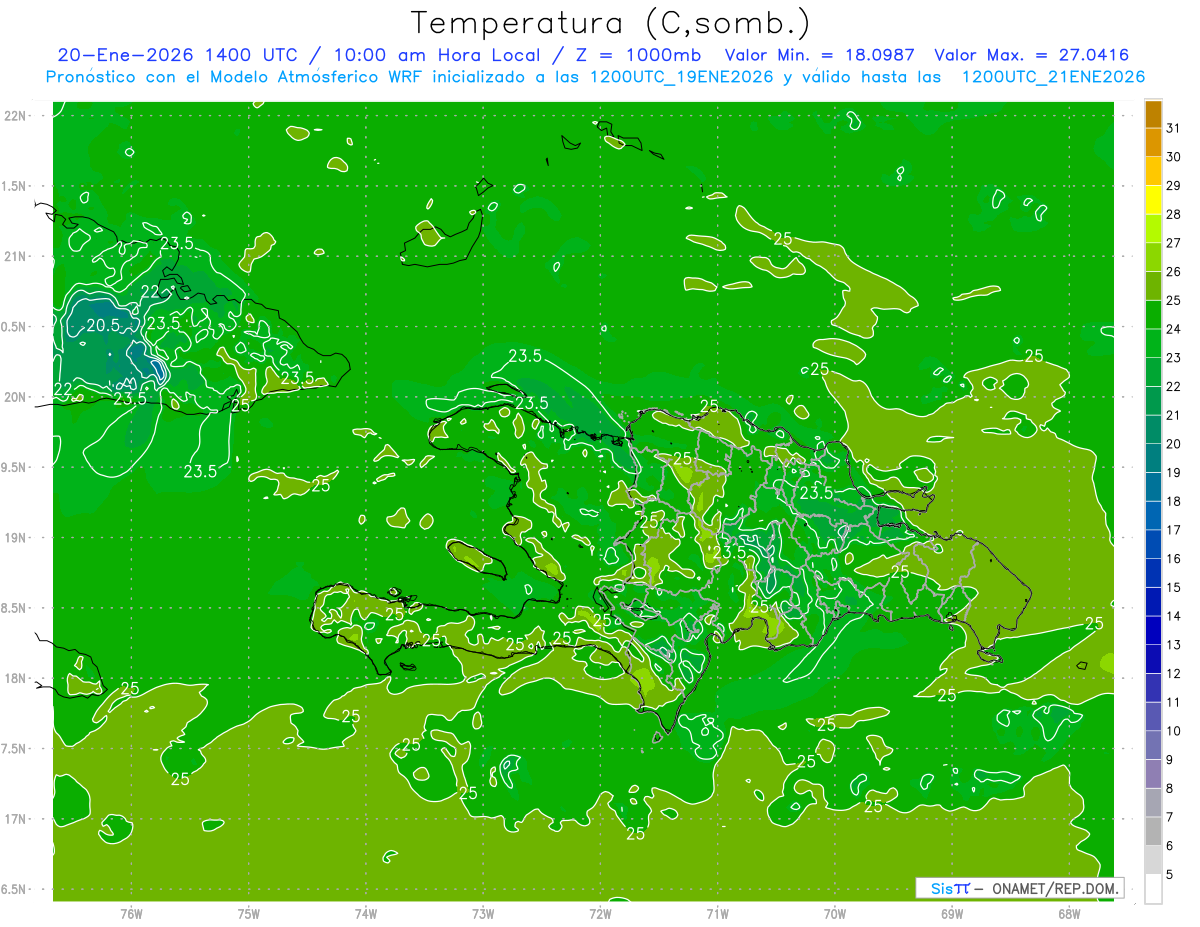Click the "75W" longitude axis label

[x=249, y=913]
